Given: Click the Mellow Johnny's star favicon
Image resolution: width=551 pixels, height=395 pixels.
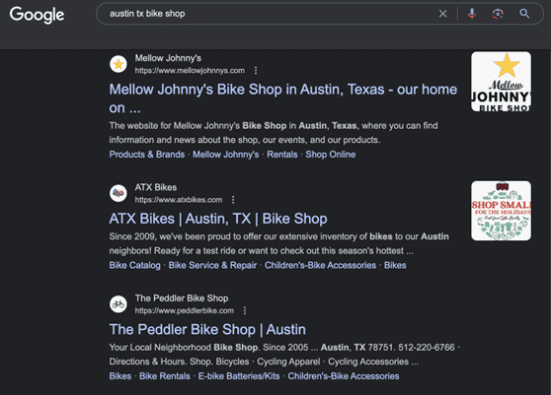Looking at the screenshot, I should click(x=118, y=64).
